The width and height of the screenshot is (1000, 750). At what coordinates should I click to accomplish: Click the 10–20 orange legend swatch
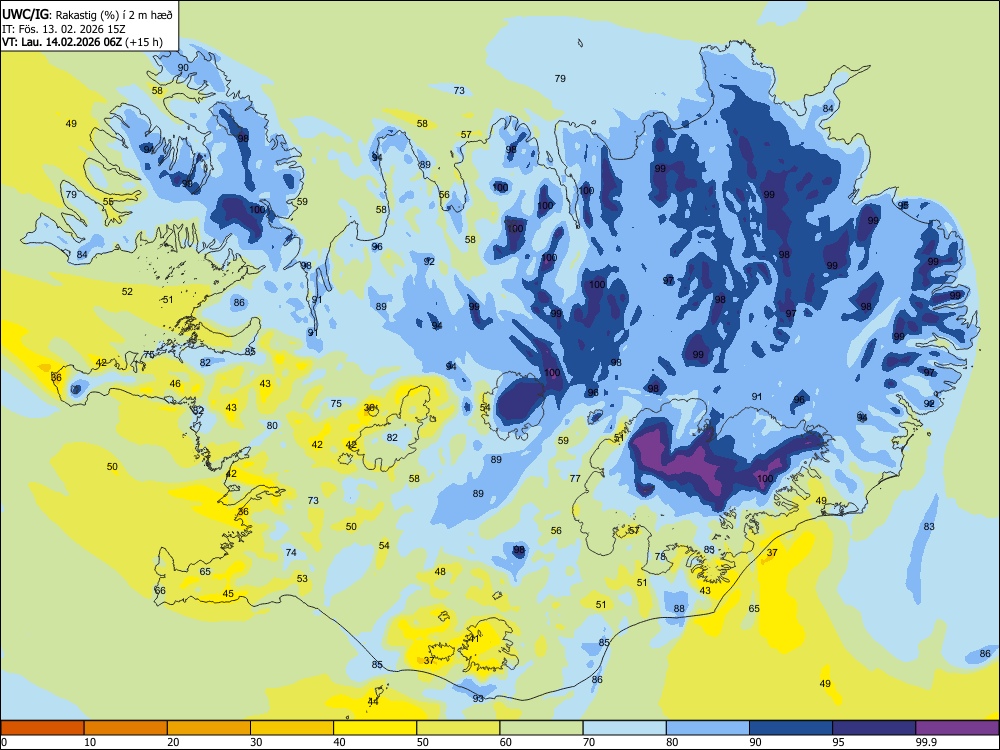click(x=126, y=728)
